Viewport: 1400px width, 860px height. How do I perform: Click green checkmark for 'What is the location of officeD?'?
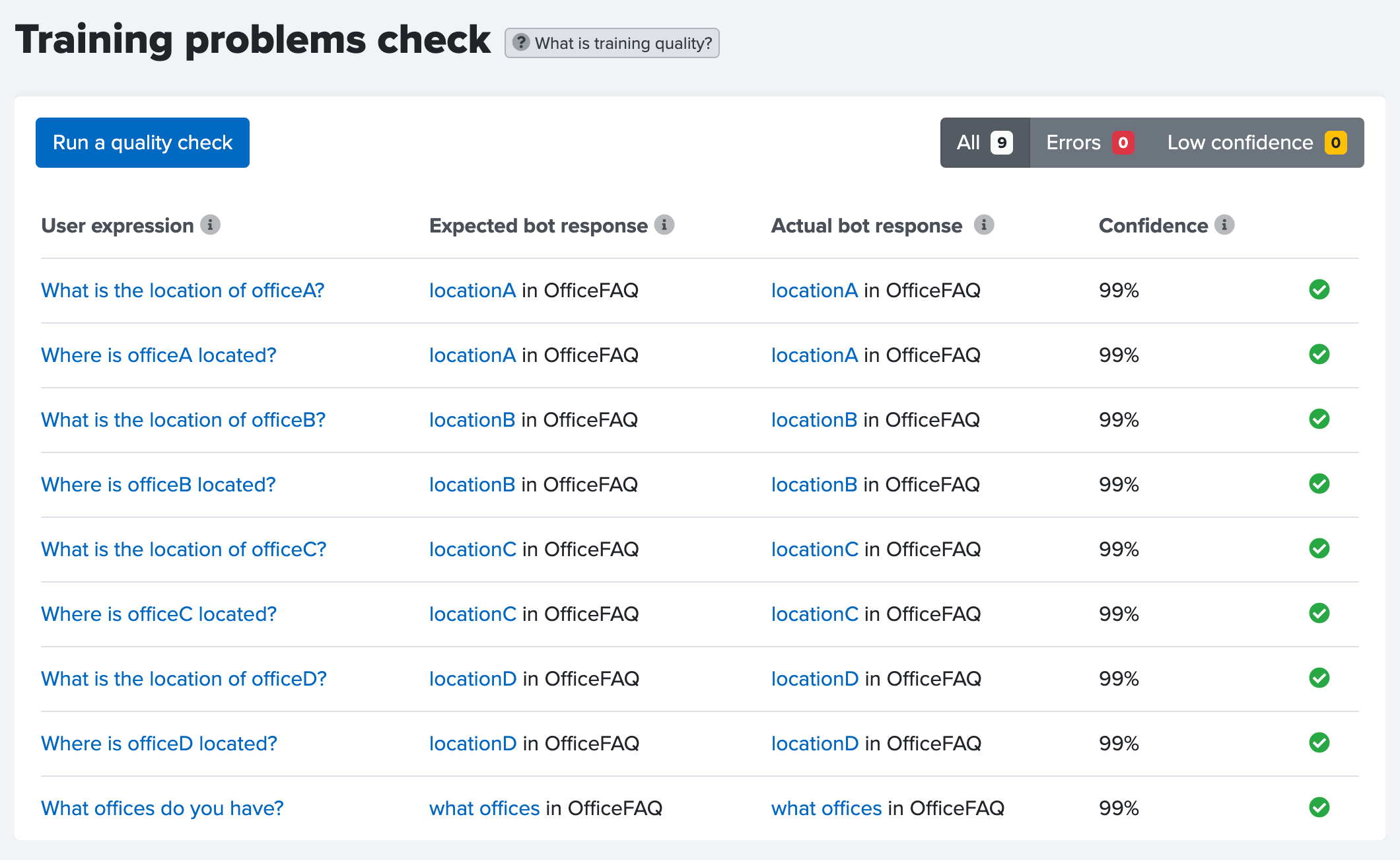click(1319, 678)
